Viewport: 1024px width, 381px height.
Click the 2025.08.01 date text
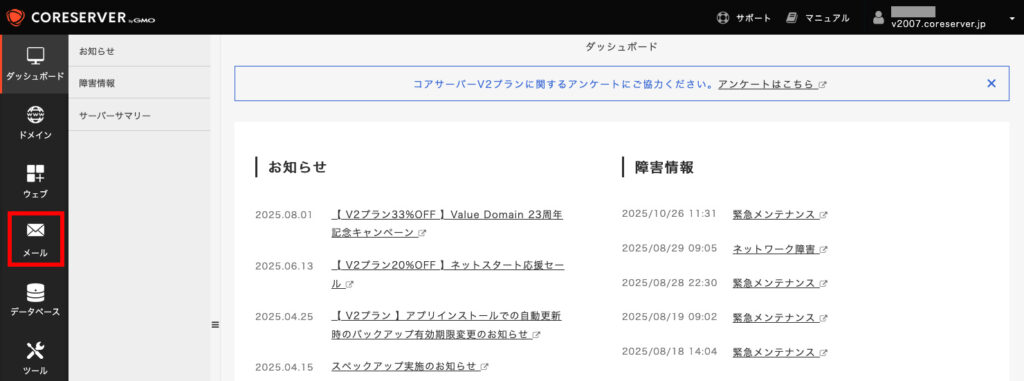[x=284, y=215]
